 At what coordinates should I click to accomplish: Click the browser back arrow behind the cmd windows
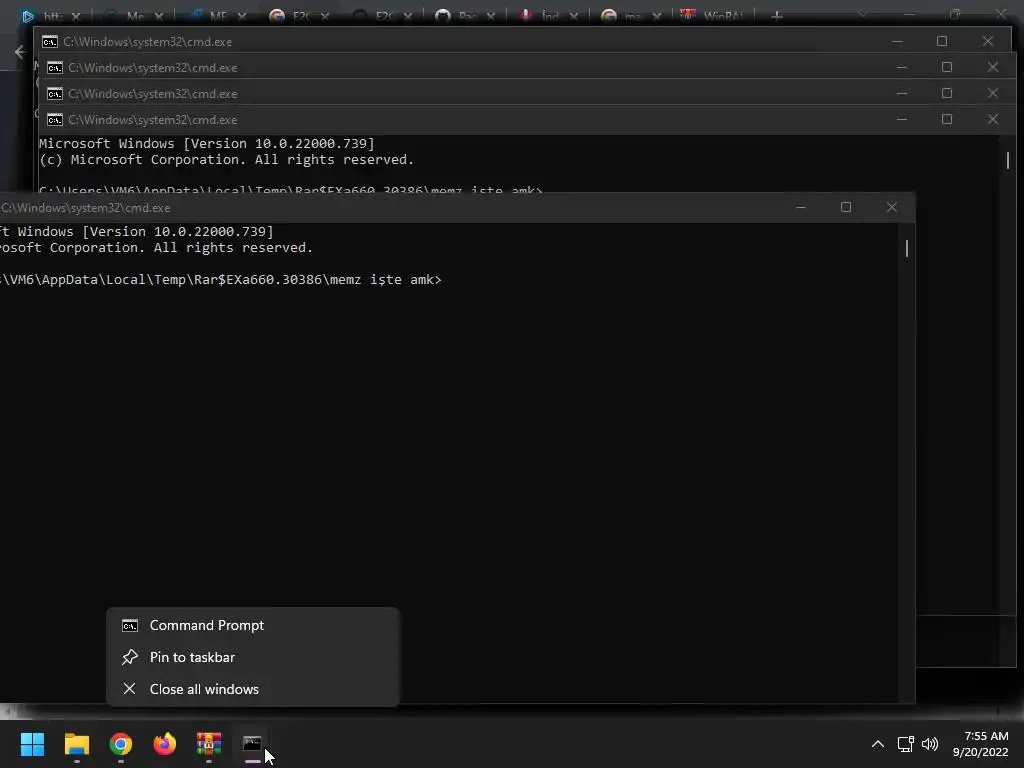click(20, 52)
